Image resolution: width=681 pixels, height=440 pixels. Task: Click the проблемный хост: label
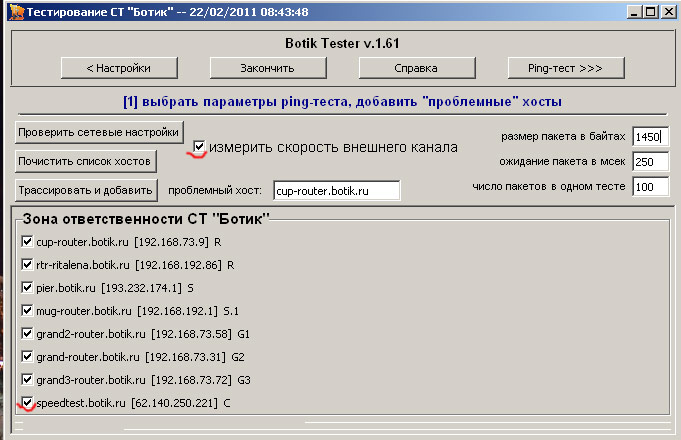pyautogui.click(x=215, y=191)
